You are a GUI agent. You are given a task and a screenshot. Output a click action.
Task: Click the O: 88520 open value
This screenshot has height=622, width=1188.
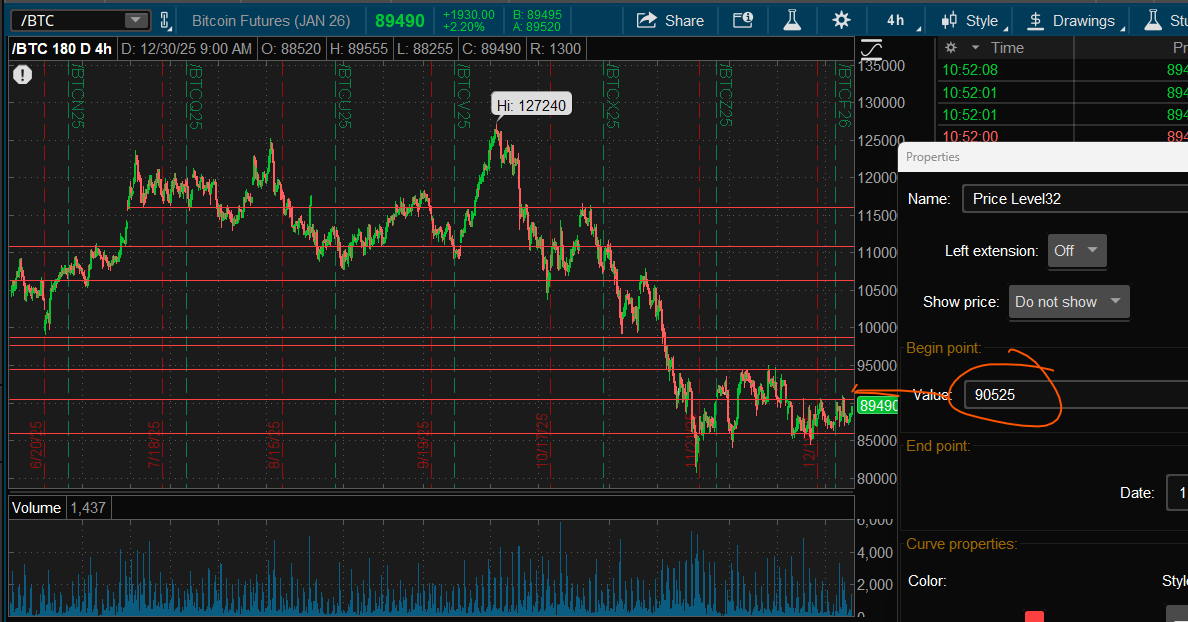coord(291,49)
